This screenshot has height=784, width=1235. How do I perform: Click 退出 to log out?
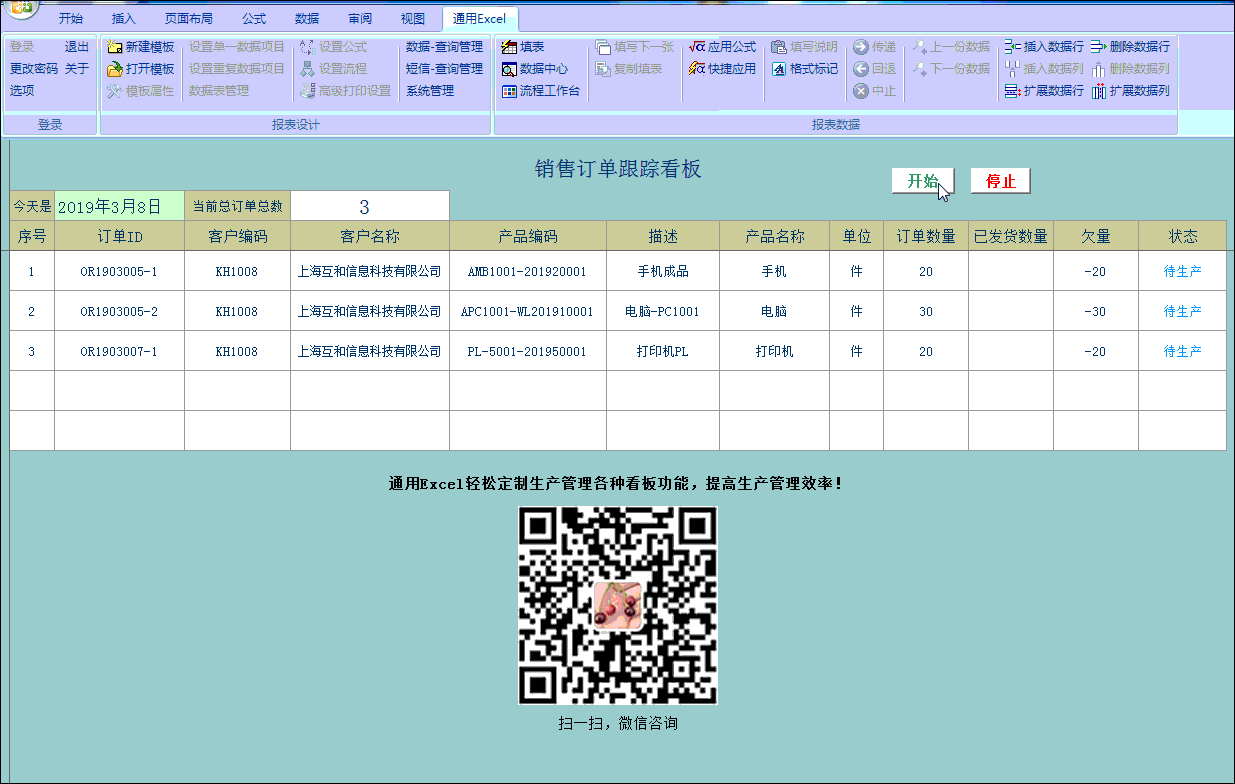point(77,47)
